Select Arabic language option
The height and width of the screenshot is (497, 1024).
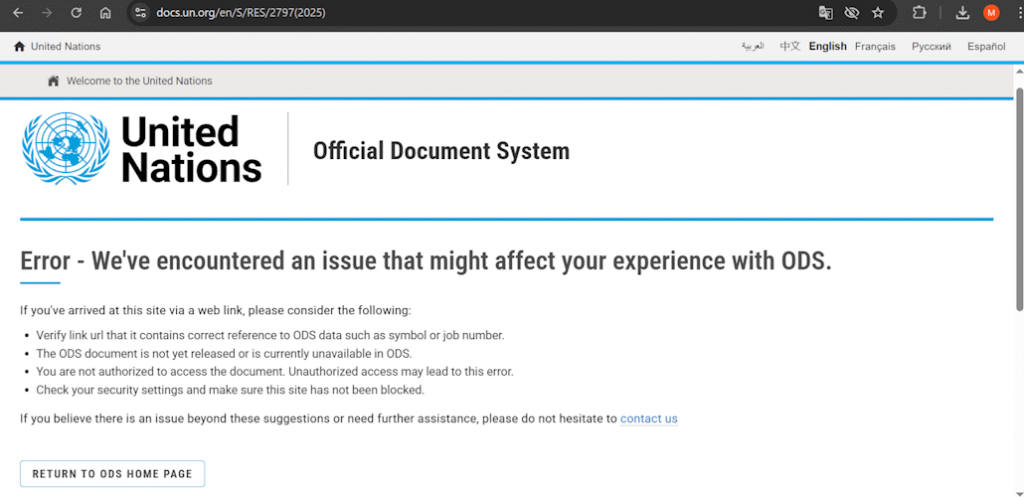[752, 46]
